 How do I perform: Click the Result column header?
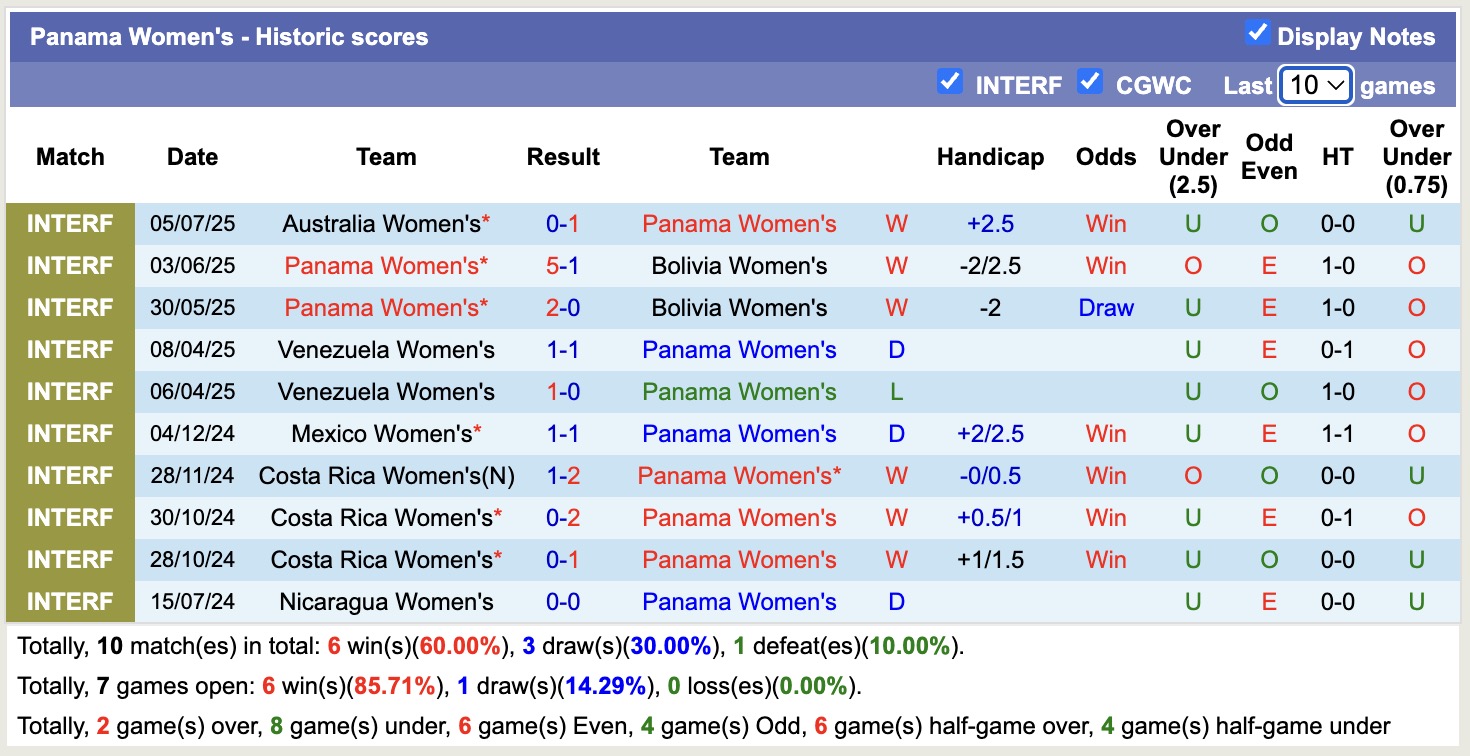tap(563, 157)
